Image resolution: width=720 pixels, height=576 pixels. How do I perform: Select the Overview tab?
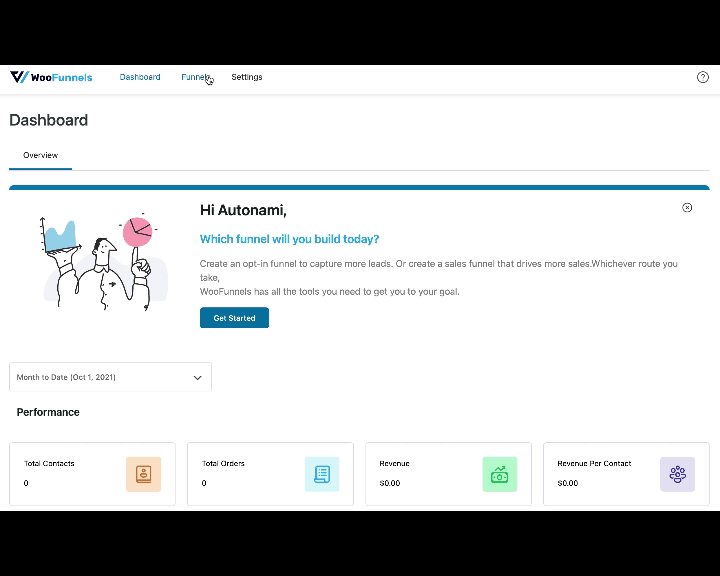[x=40, y=155]
